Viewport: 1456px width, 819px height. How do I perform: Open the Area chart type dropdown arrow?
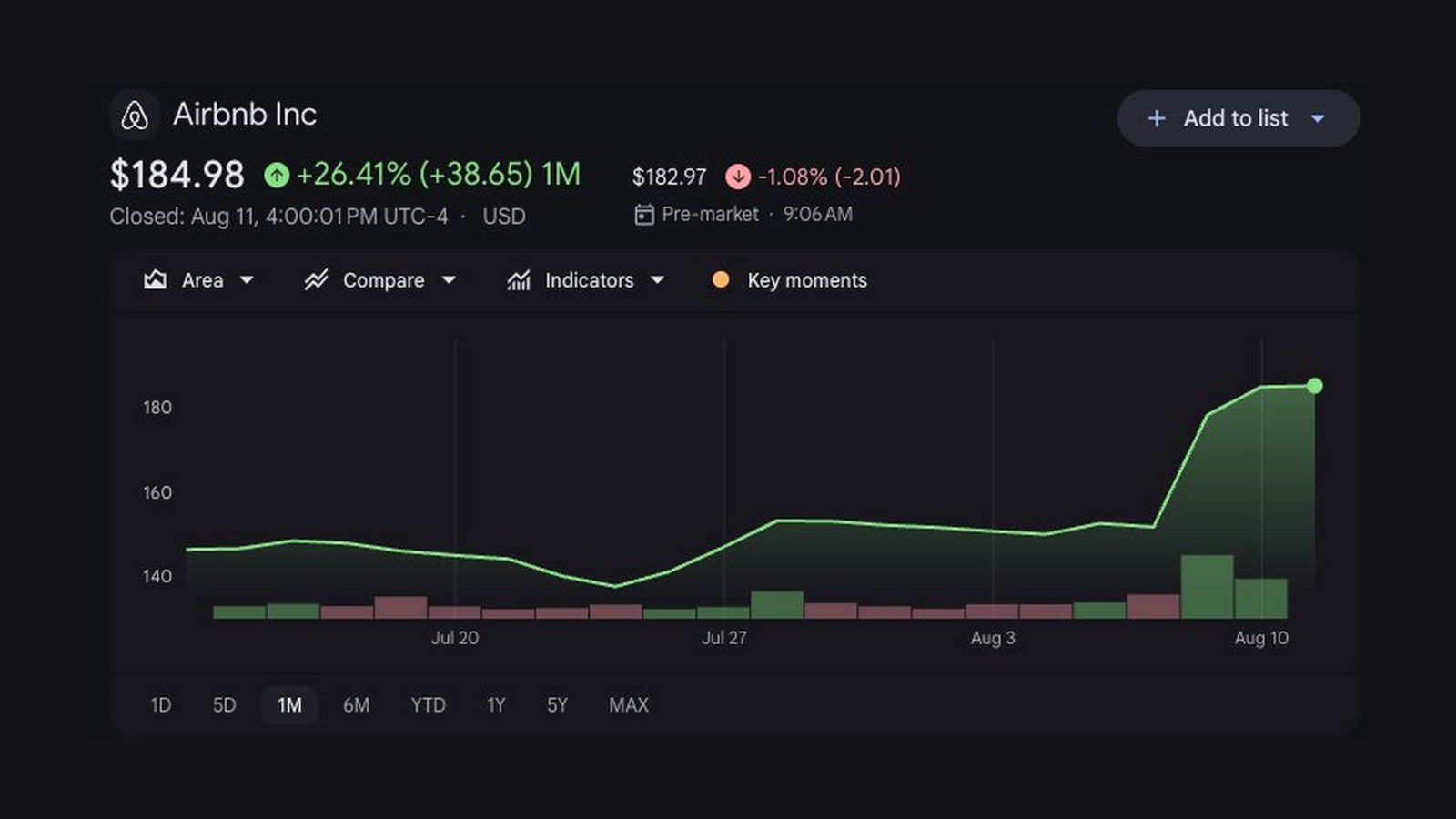[x=247, y=280]
